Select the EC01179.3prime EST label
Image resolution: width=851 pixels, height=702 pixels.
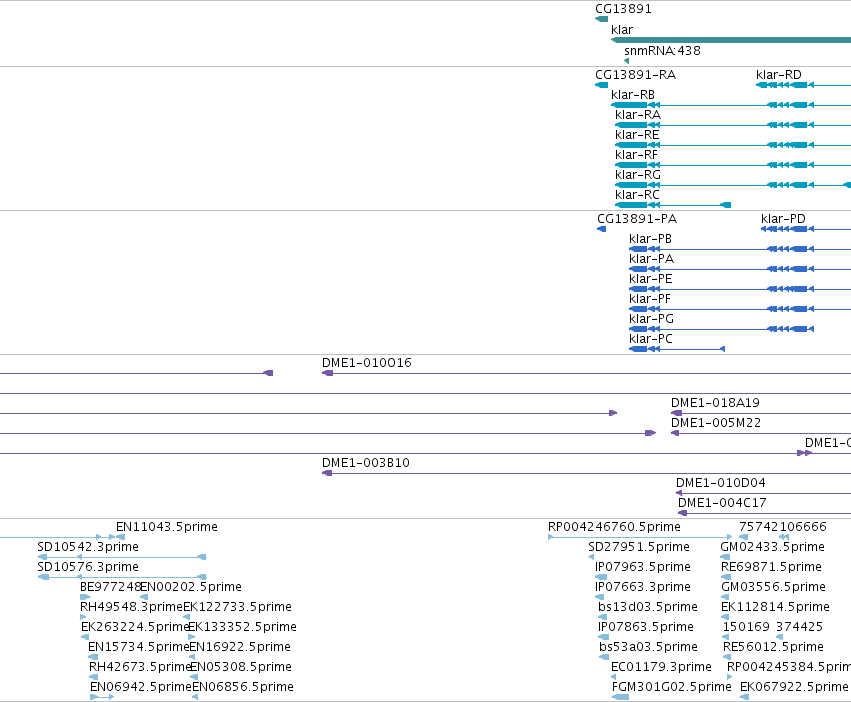[661, 667]
